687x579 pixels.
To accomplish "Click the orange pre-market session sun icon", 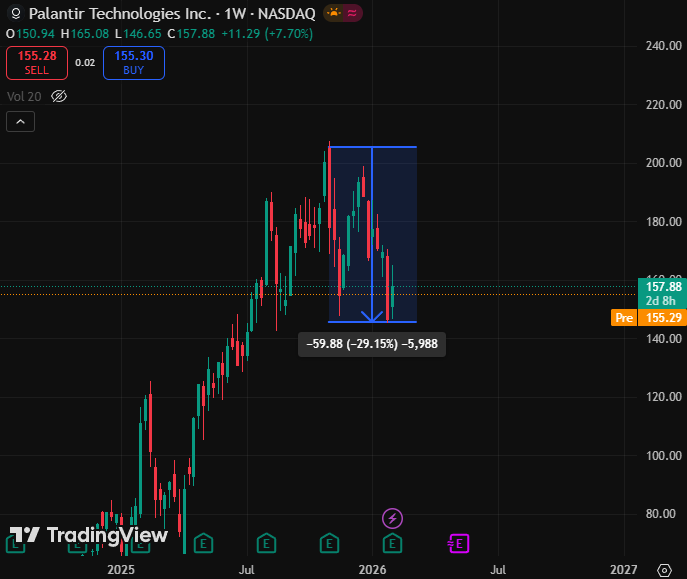I will click(334, 13).
